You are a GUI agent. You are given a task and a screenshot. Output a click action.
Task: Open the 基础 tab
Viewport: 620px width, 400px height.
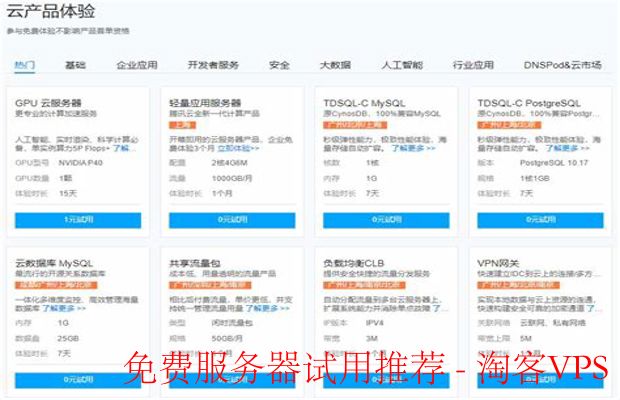pos(75,65)
